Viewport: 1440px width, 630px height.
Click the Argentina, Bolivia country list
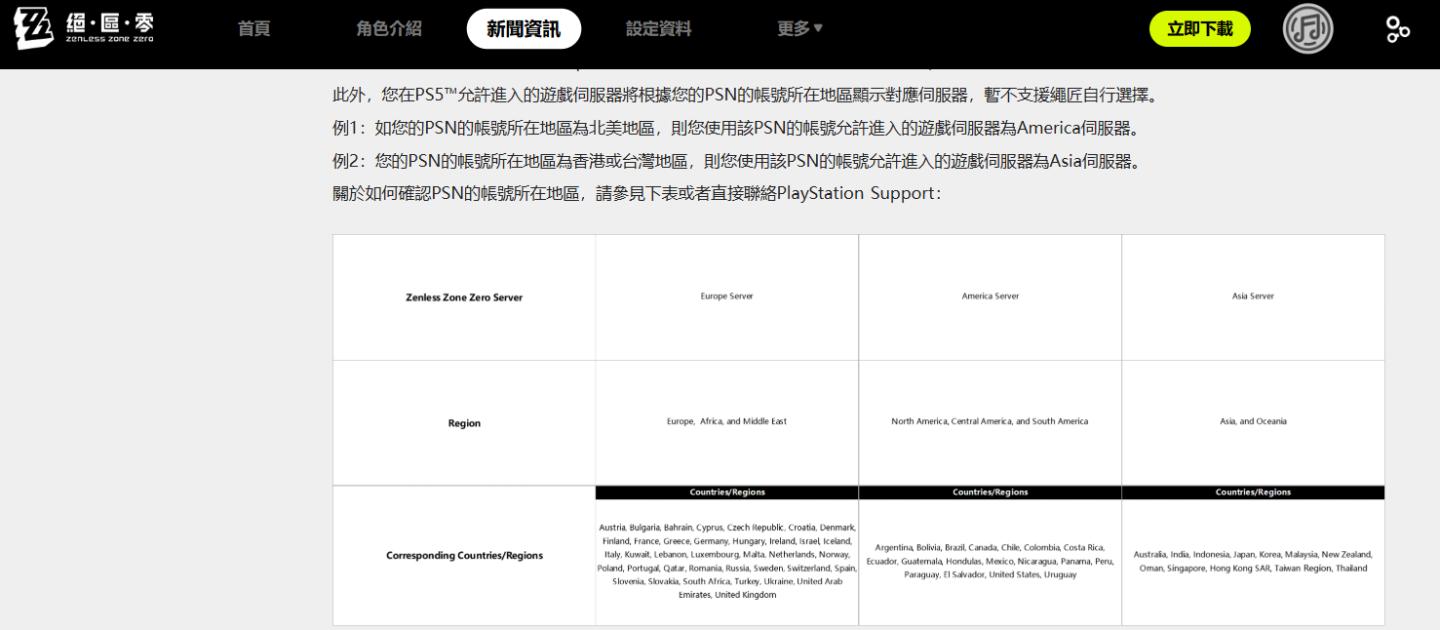(x=990, y=561)
